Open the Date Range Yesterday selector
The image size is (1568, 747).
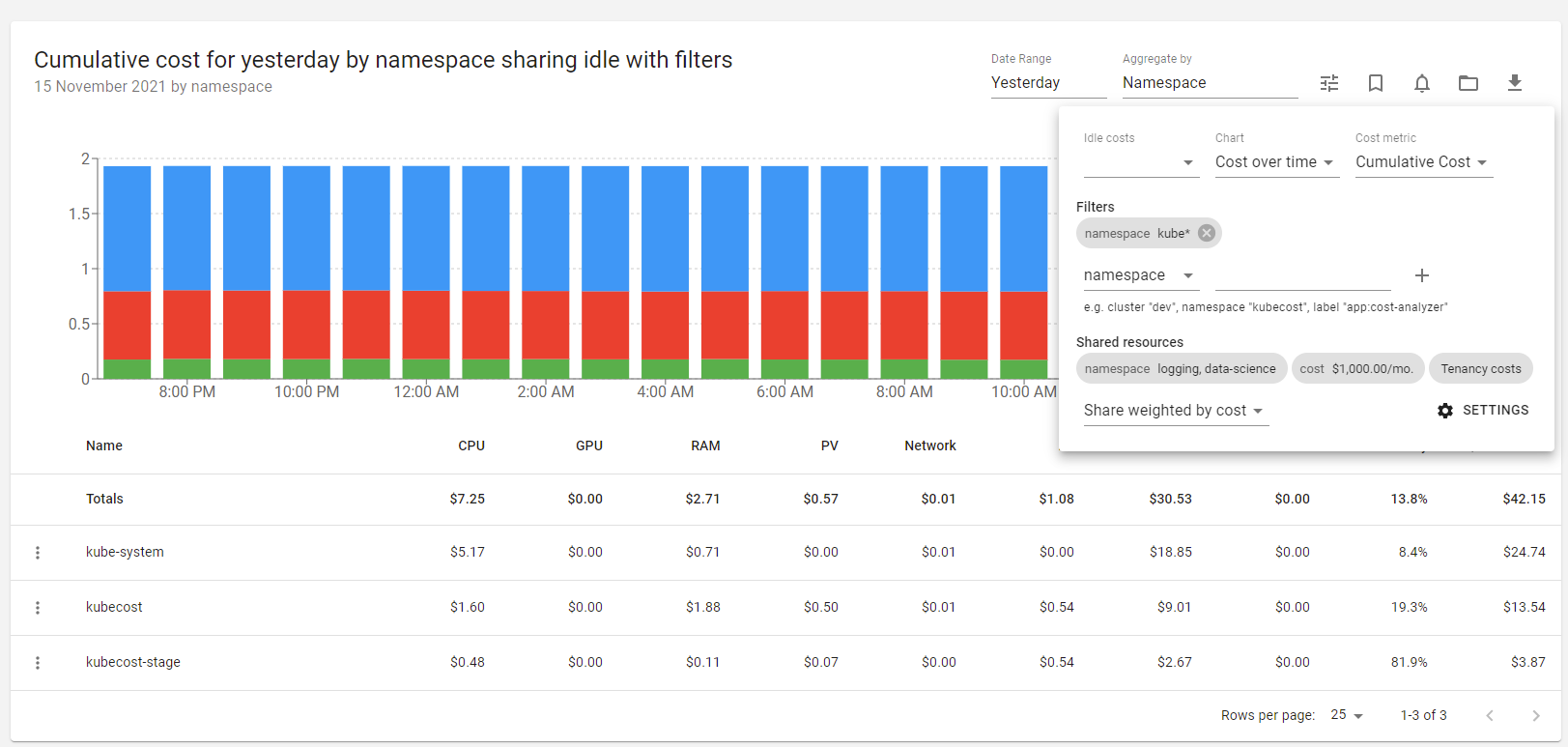pyautogui.click(x=1049, y=83)
